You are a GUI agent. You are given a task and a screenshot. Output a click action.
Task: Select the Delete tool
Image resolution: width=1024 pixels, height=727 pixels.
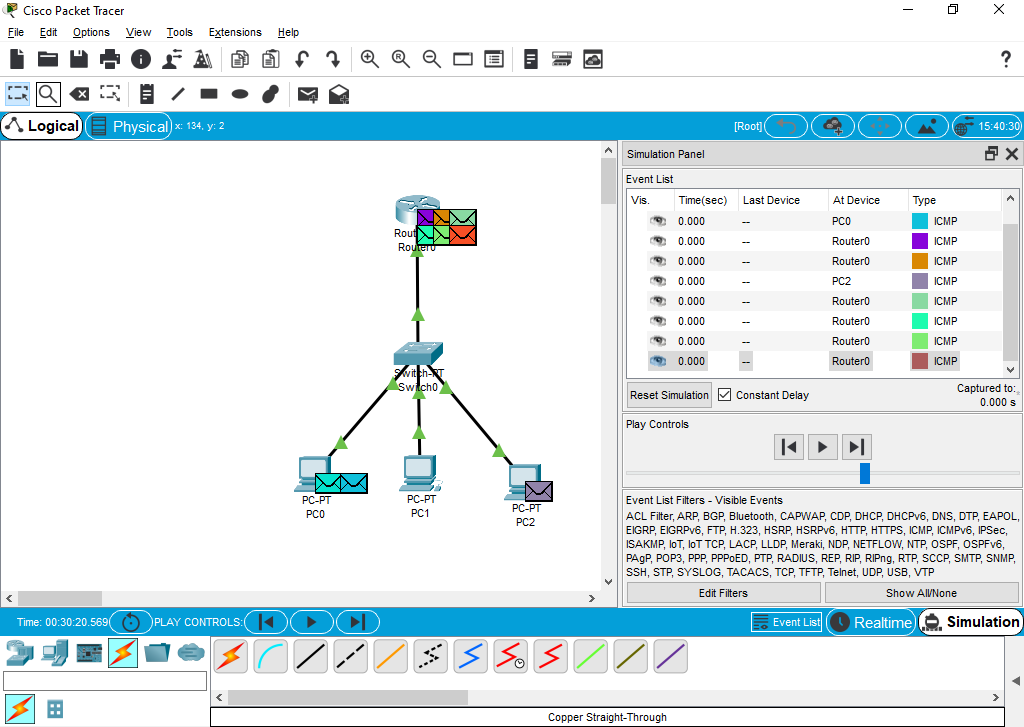point(79,95)
